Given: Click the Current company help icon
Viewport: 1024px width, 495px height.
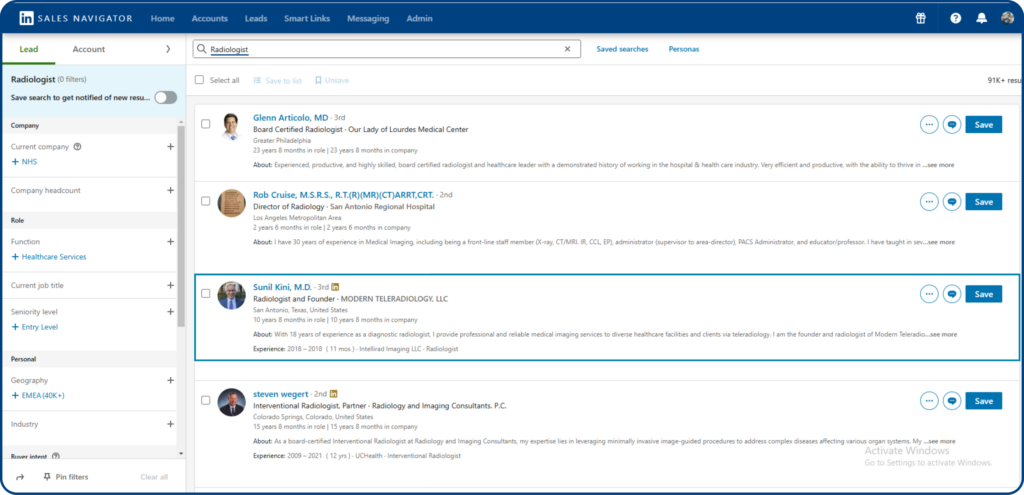Looking at the screenshot, I should point(77,147).
